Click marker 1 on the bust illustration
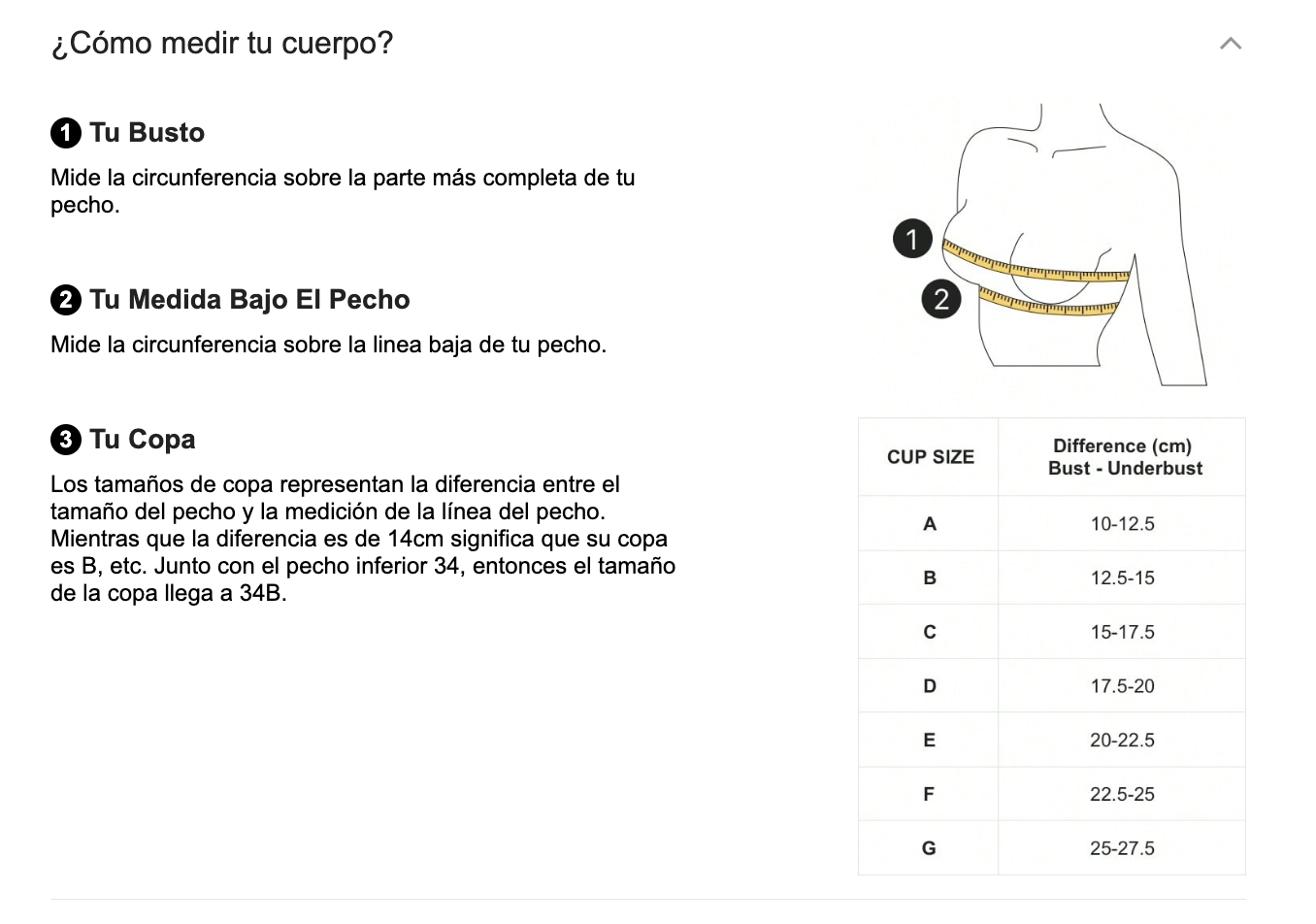Image resolution: width=1316 pixels, height=924 pixels. point(911,239)
